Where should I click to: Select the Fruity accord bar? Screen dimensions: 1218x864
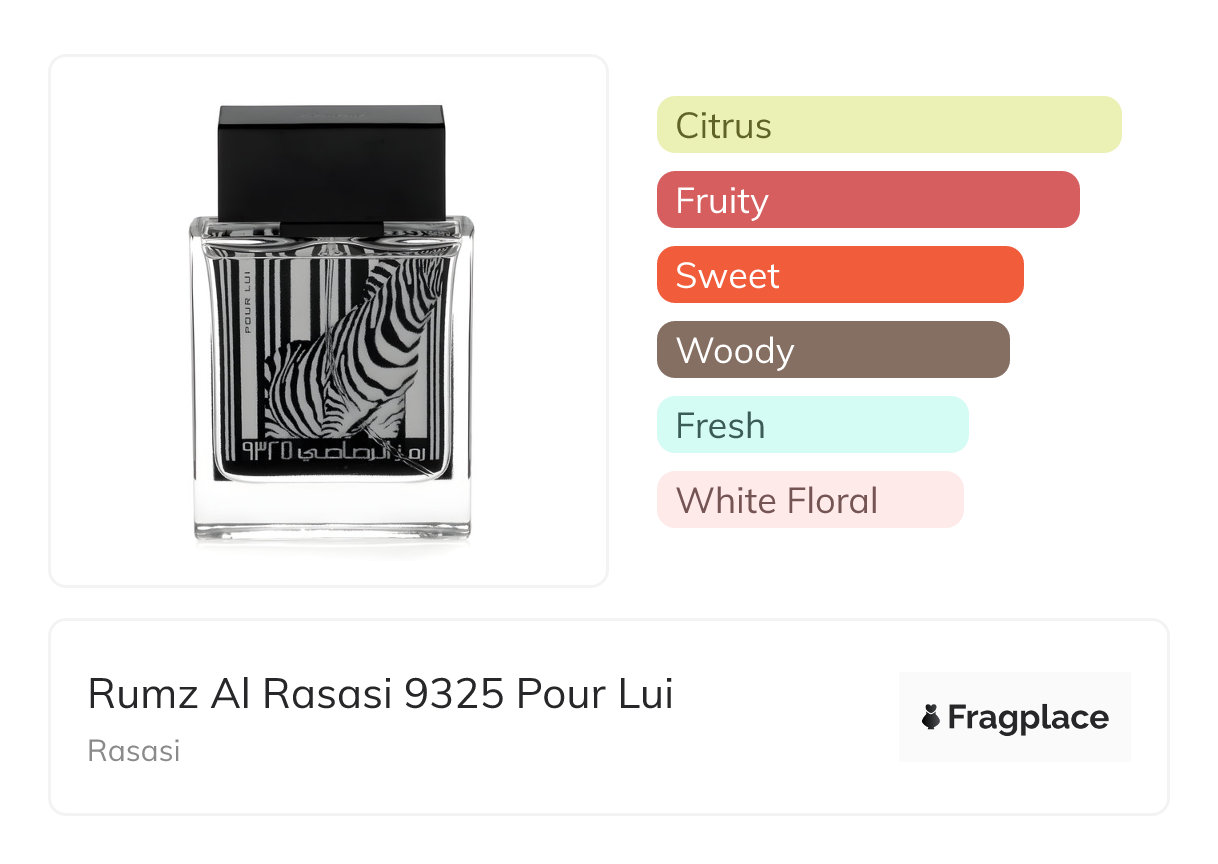867,200
